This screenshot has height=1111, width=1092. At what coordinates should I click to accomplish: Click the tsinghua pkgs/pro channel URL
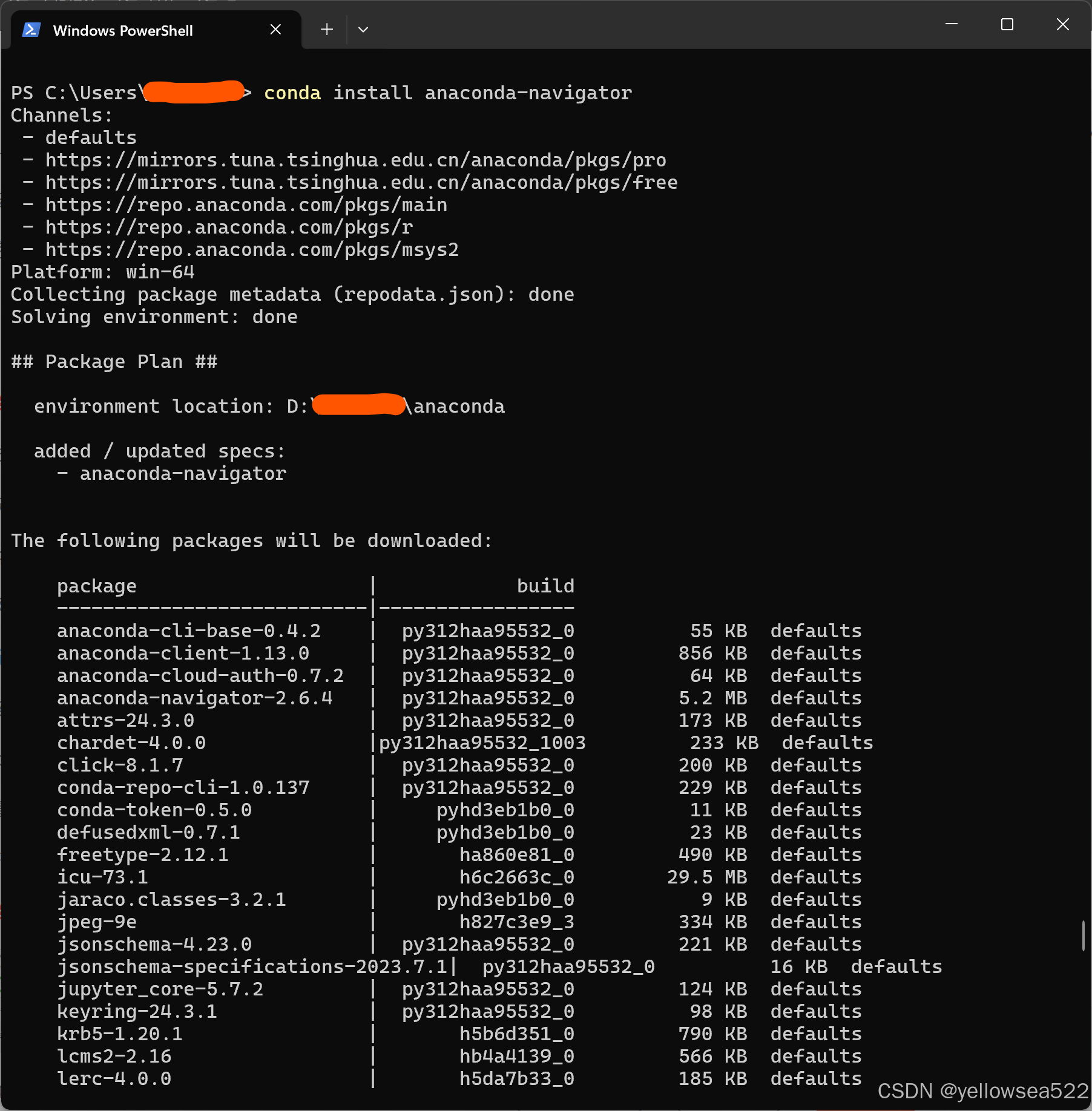(356, 160)
